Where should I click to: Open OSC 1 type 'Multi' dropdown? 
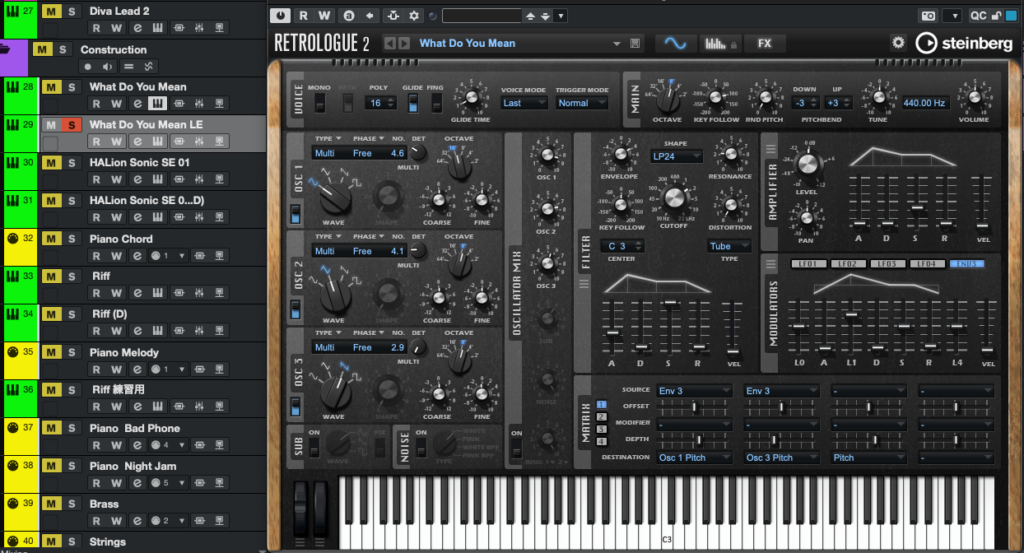click(330, 153)
